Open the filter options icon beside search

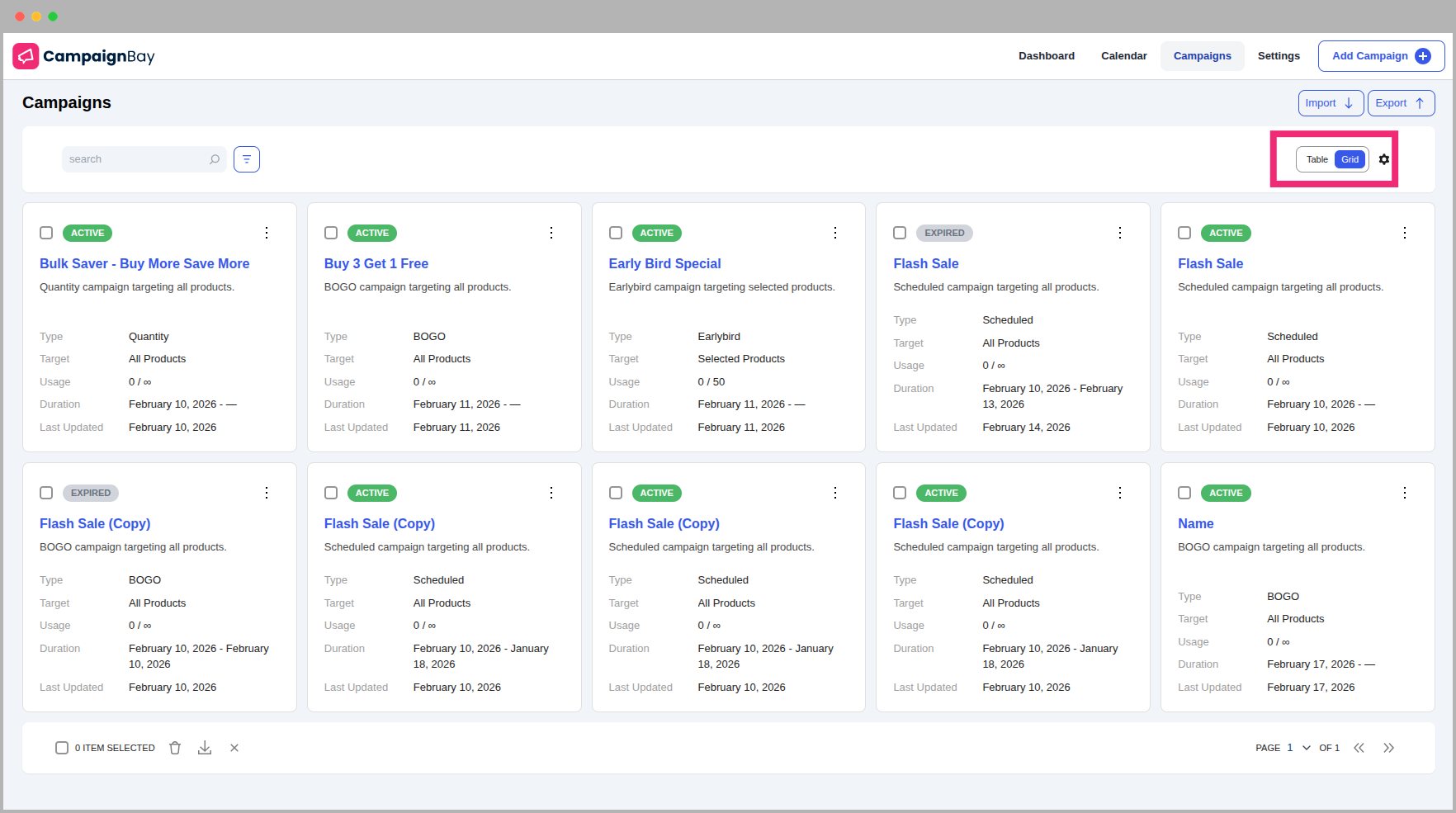(x=246, y=158)
